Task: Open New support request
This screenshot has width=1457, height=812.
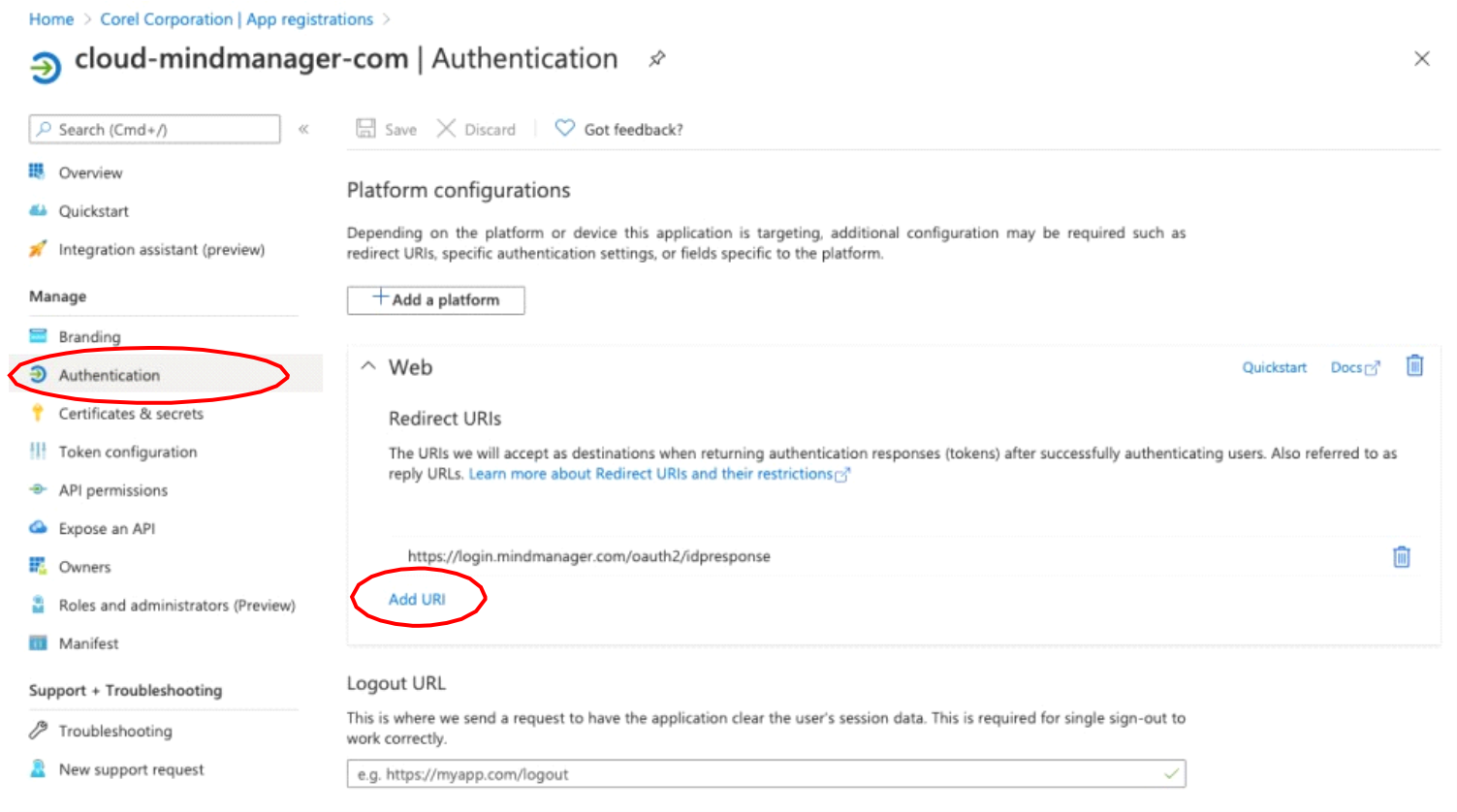Action: coord(131,769)
